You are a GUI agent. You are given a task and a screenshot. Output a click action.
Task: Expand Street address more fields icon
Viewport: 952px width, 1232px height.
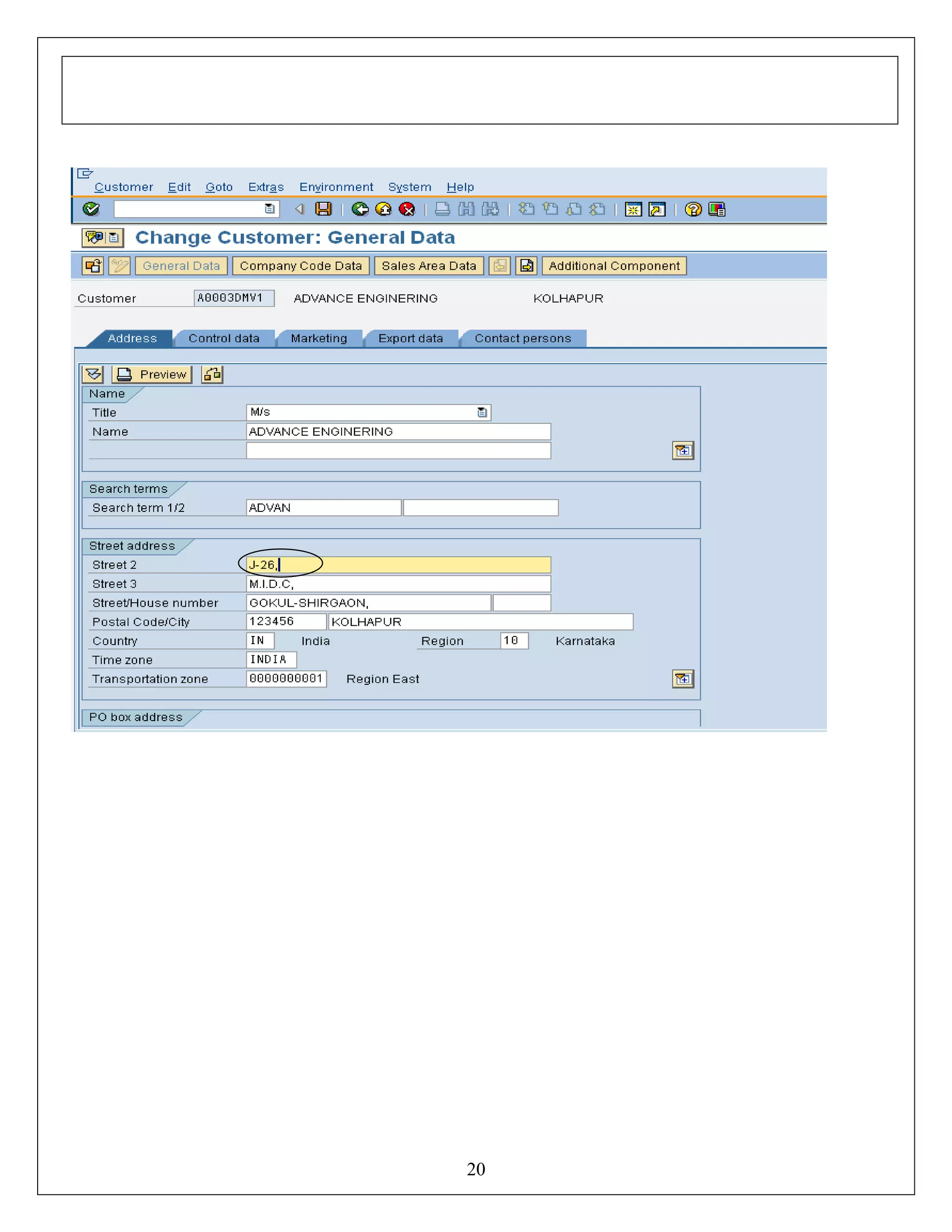click(x=683, y=679)
